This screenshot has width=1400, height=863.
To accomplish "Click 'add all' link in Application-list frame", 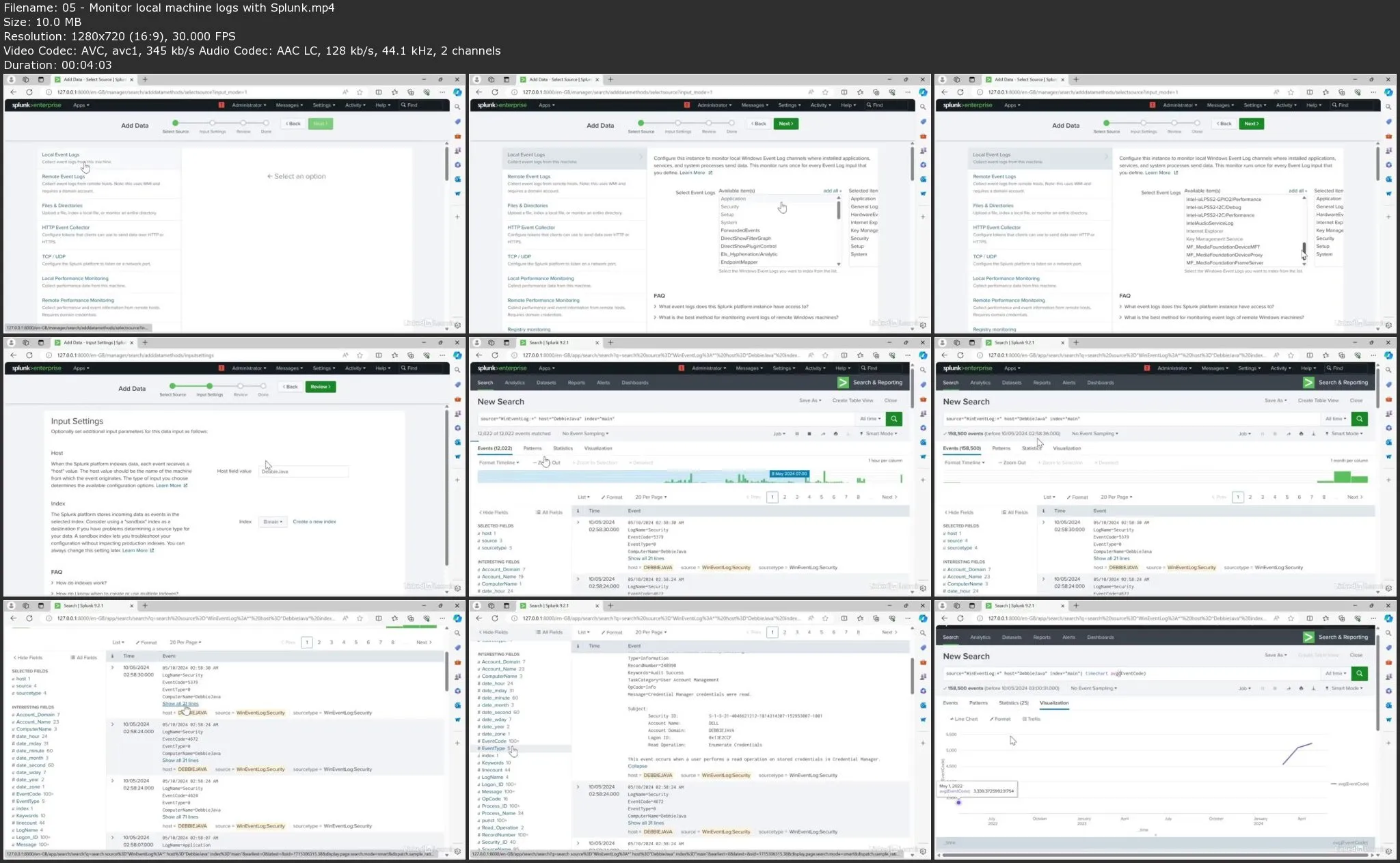I will (832, 191).
